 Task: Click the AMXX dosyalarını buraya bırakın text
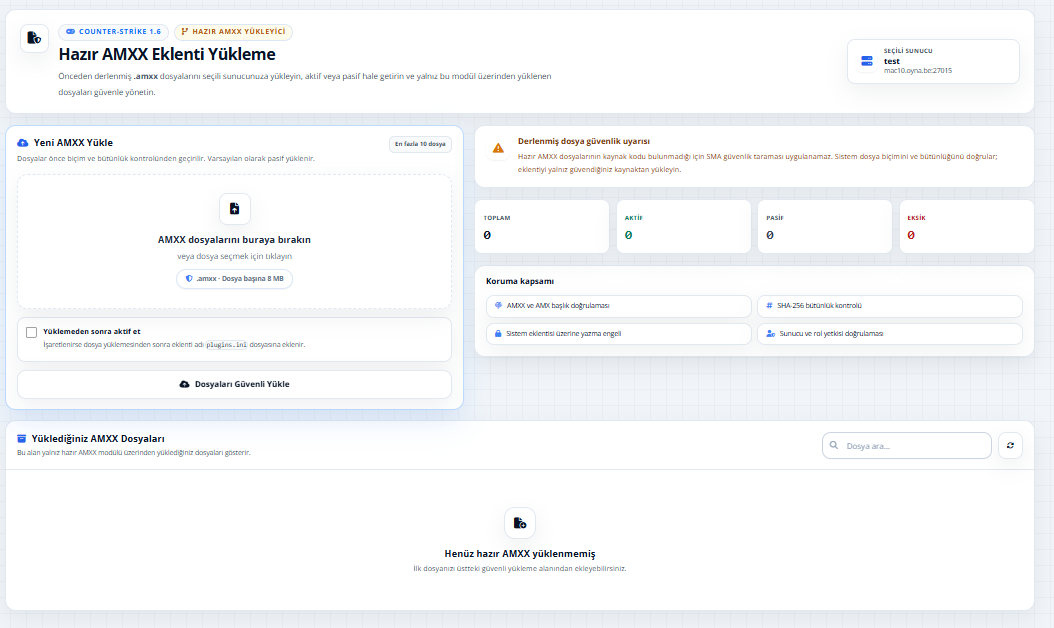(235, 239)
